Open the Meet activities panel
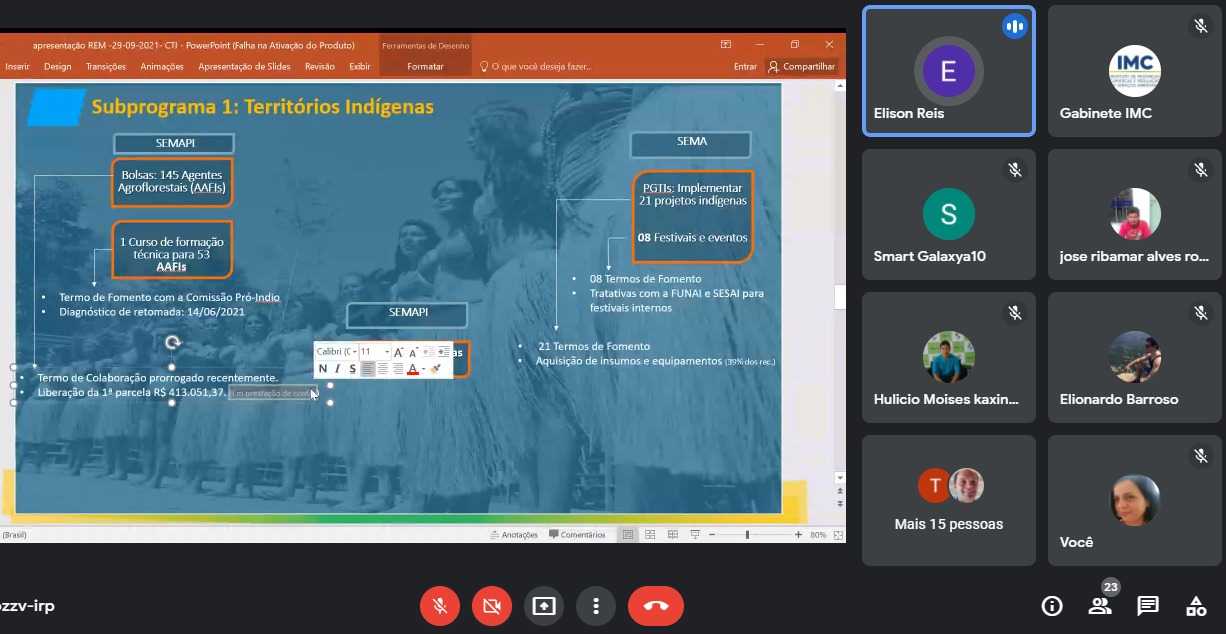The height and width of the screenshot is (634, 1226). [x=1196, y=605]
